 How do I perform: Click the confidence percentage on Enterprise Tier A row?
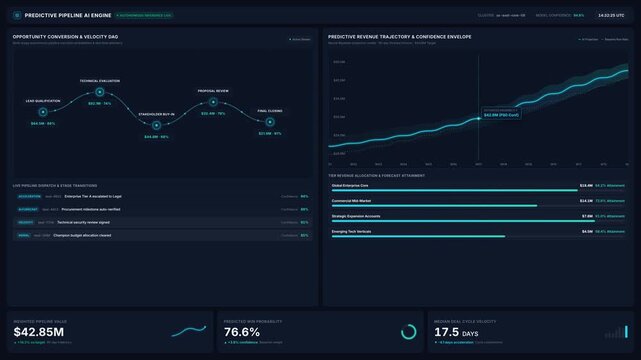click(x=304, y=197)
